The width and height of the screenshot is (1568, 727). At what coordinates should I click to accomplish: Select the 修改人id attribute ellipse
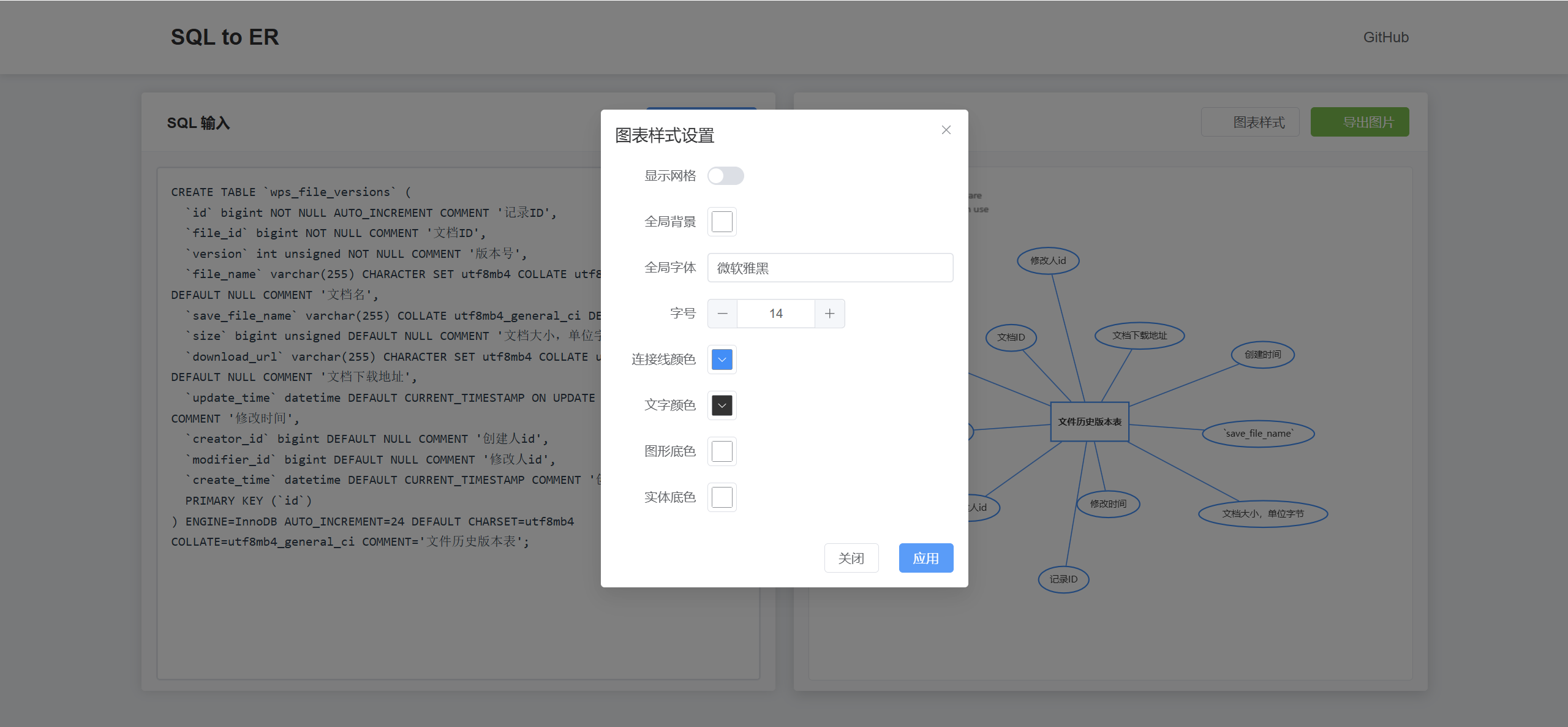(x=1047, y=261)
